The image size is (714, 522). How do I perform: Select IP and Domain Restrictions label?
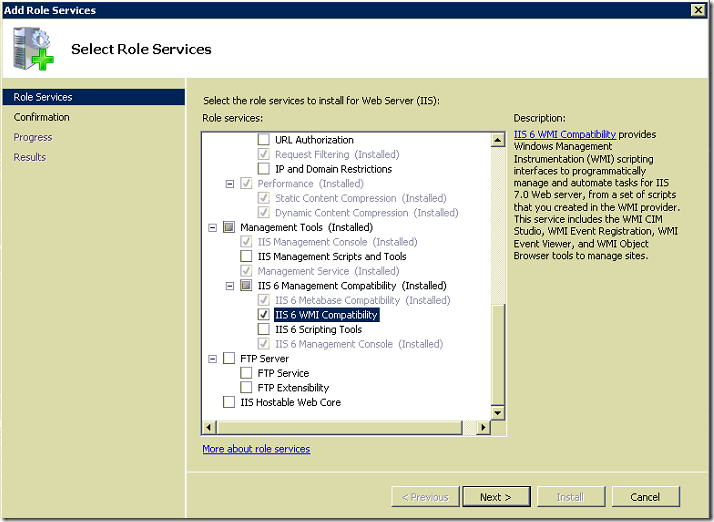tap(333, 169)
